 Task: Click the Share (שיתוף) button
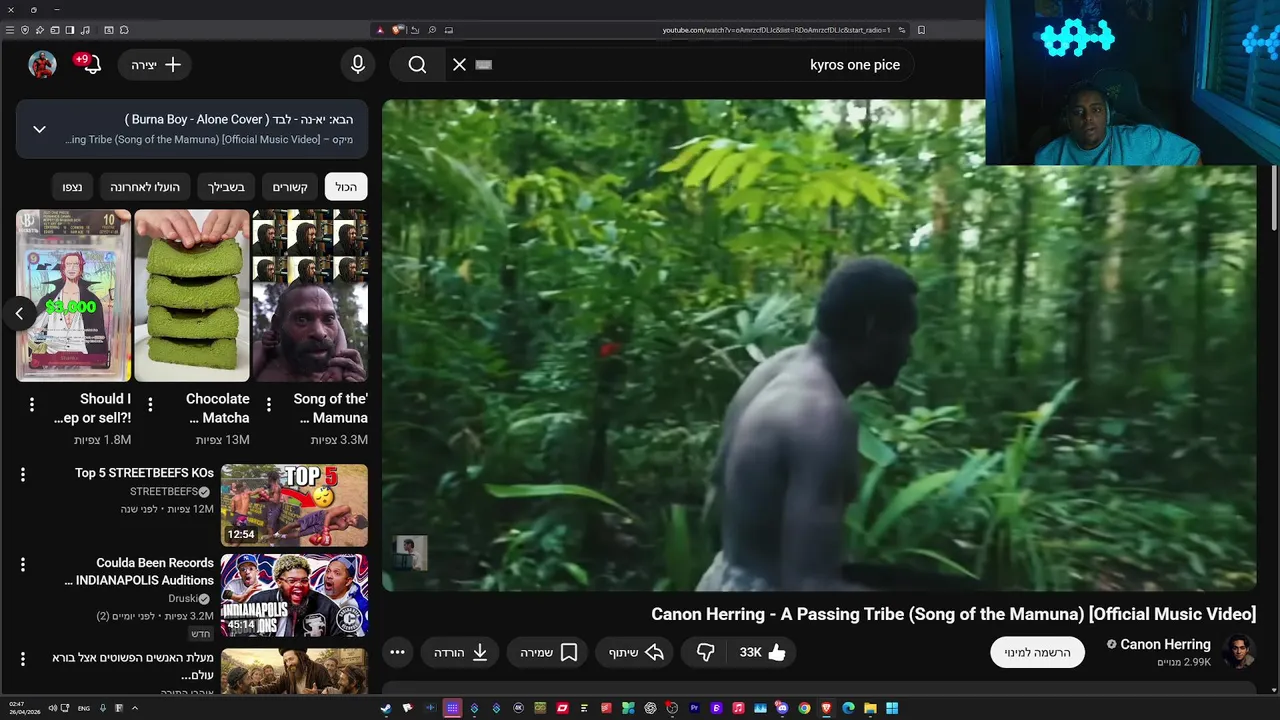(x=636, y=652)
